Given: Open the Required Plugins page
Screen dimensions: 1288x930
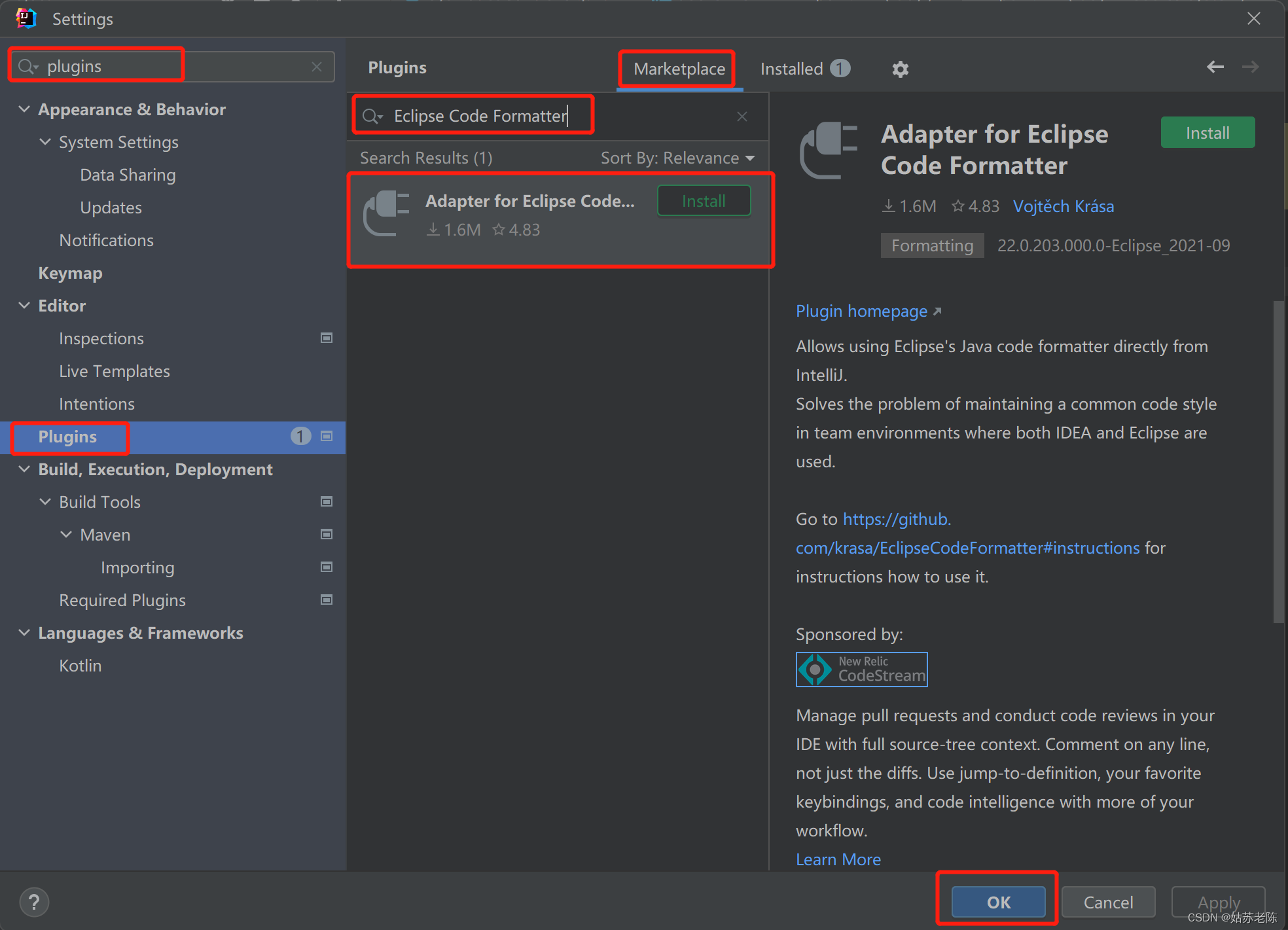Looking at the screenshot, I should (x=122, y=600).
